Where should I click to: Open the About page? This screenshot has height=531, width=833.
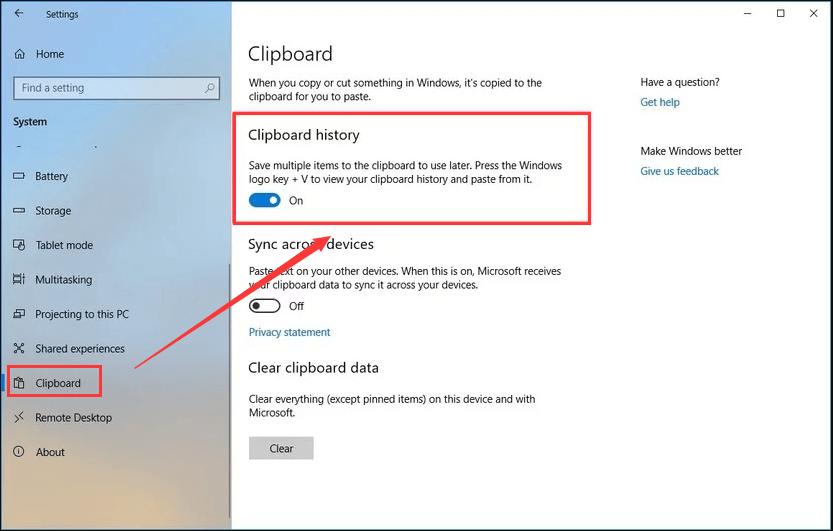coord(50,452)
